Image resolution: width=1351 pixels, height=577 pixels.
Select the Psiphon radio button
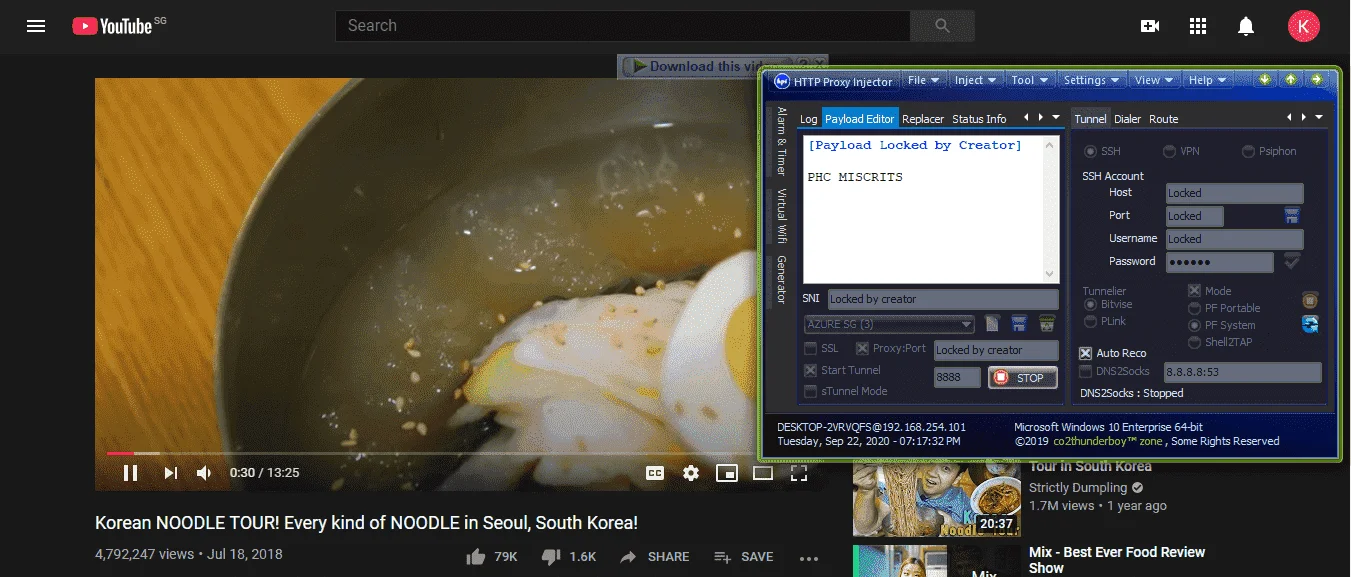[x=1248, y=151]
